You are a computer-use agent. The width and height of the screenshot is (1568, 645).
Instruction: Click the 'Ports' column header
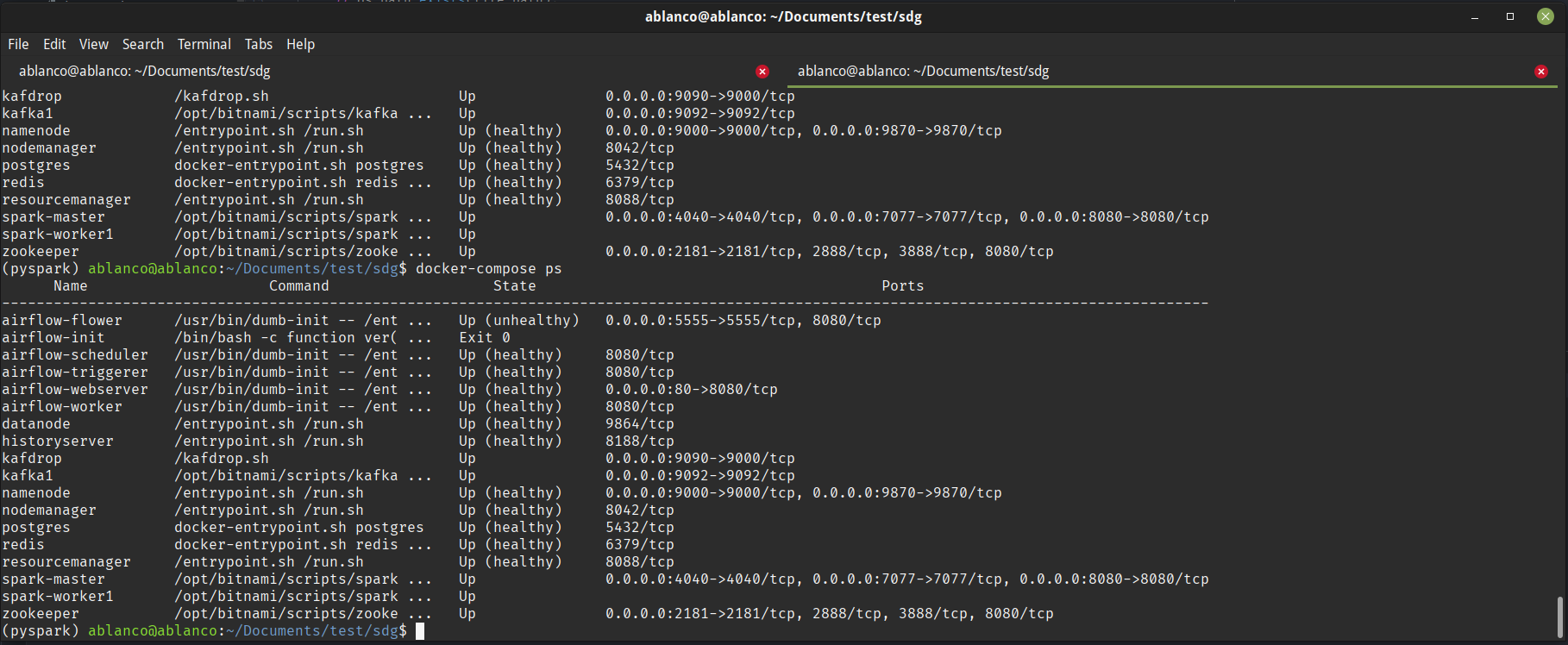click(x=903, y=285)
